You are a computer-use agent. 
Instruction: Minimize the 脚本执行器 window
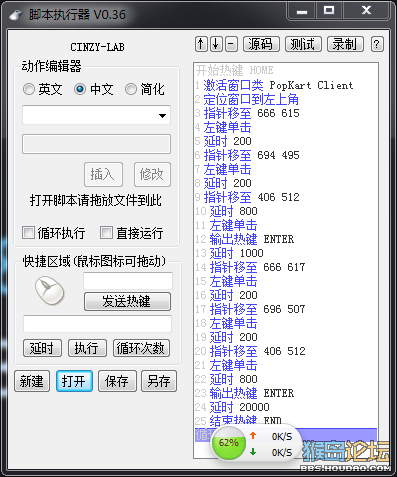[301, 11]
